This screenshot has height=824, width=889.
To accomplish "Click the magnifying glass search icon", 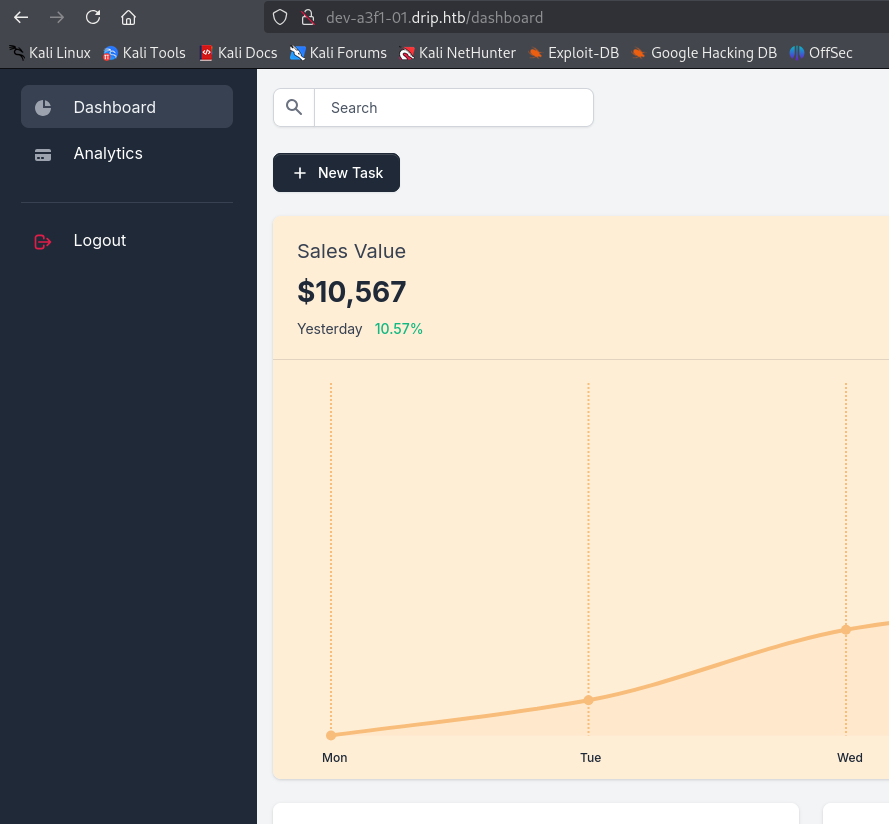I will 294,108.
